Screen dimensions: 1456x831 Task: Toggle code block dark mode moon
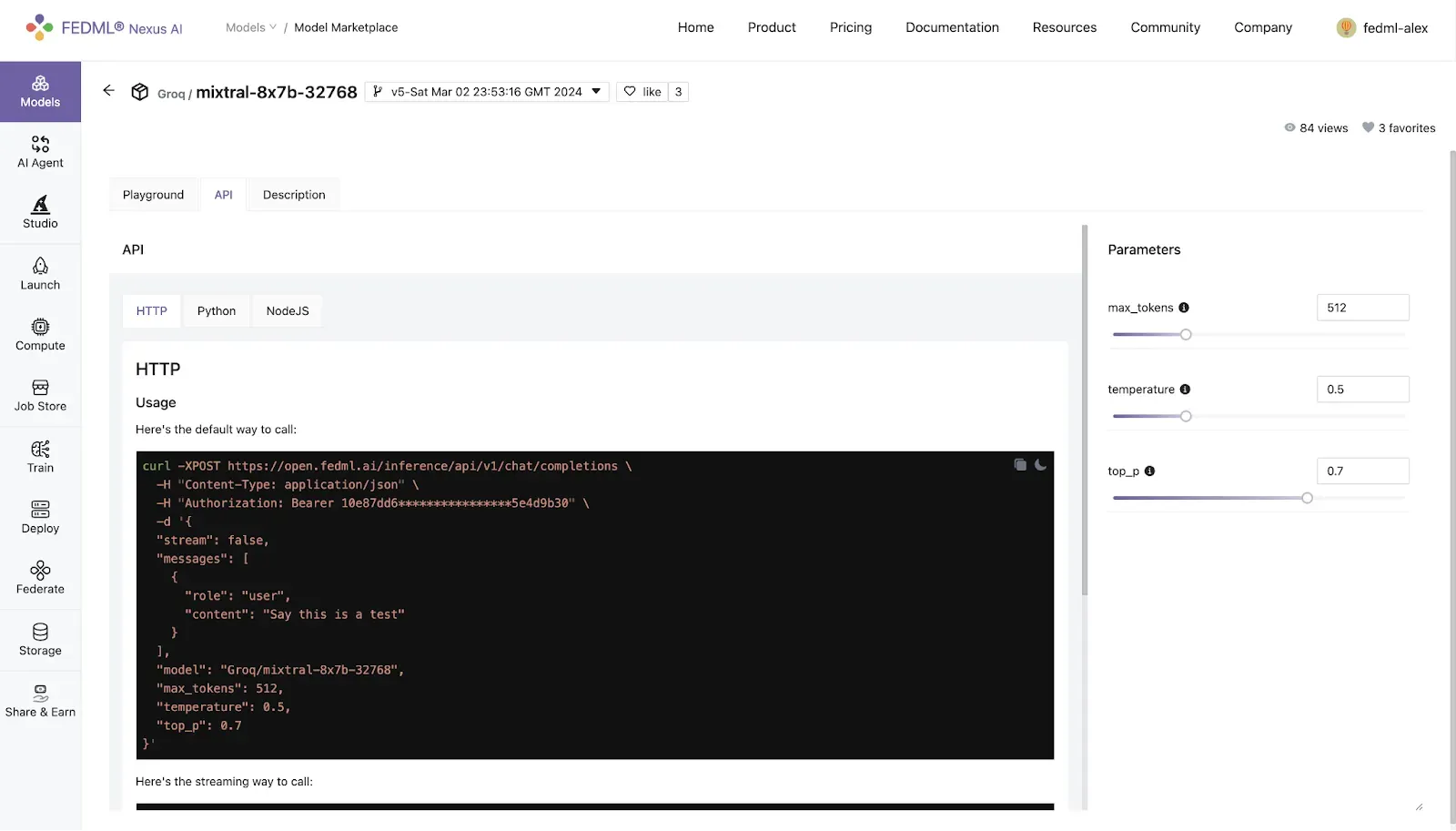pyautogui.click(x=1040, y=465)
